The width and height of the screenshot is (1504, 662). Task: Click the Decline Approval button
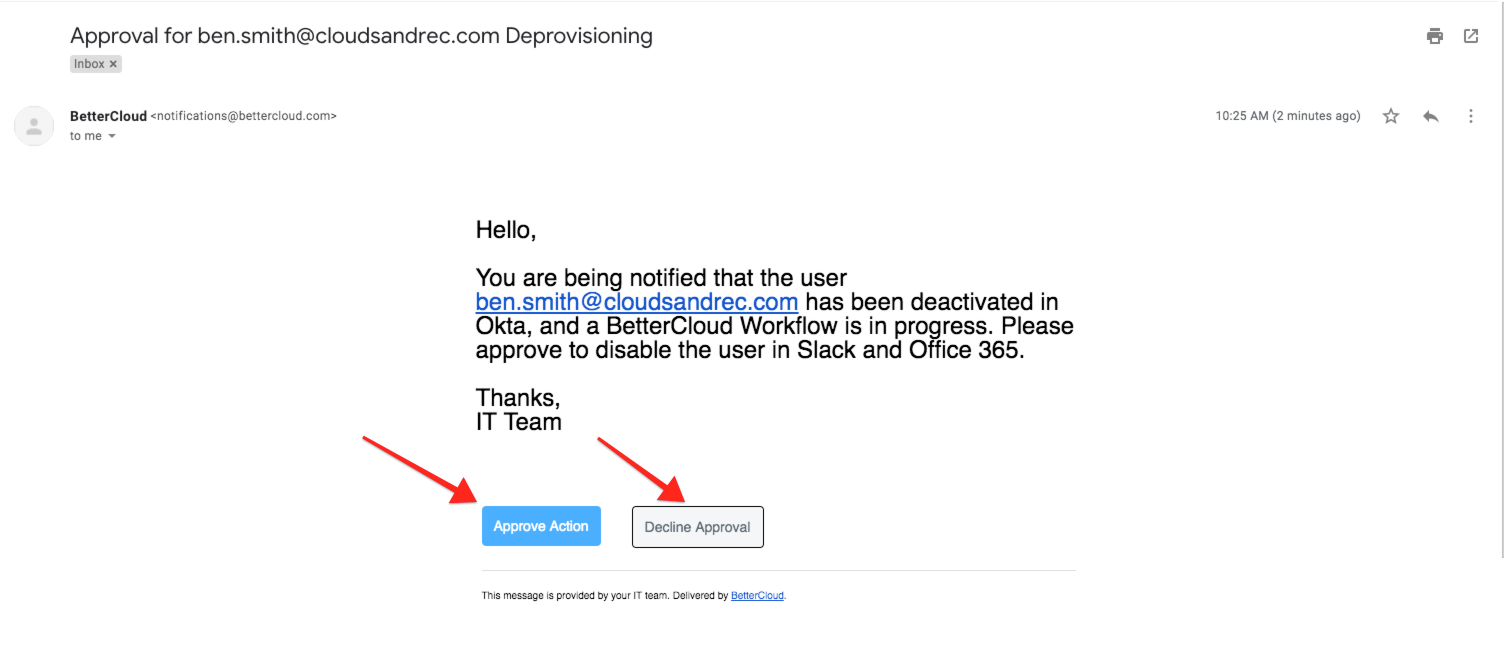tap(697, 526)
